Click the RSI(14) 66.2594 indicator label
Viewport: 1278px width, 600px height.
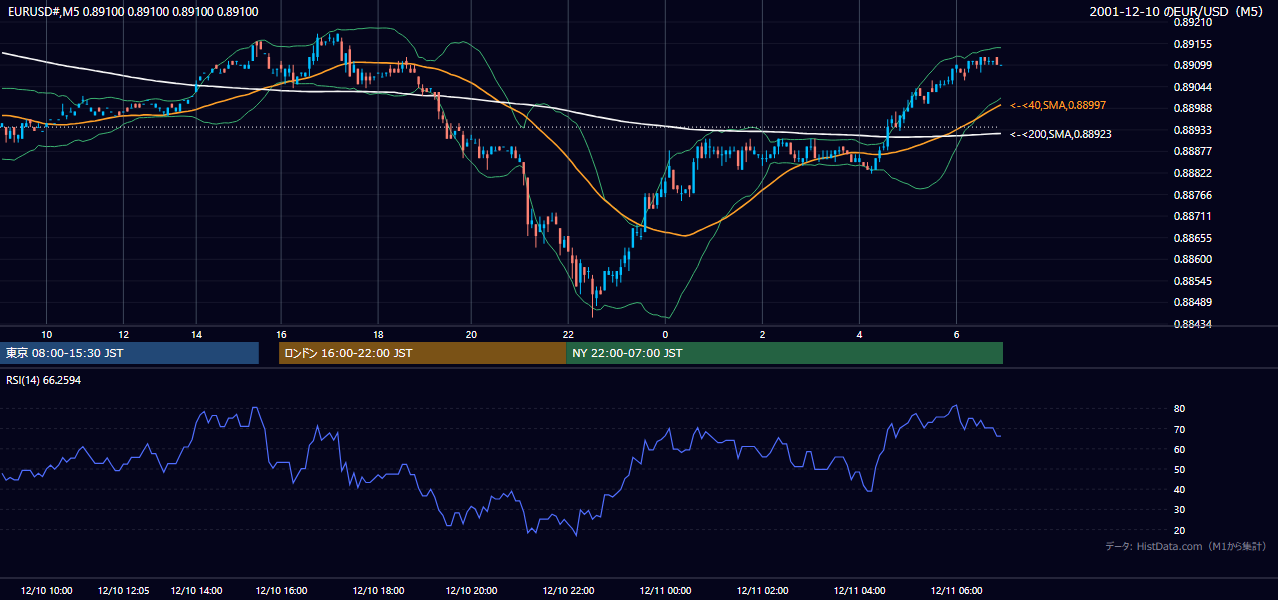pos(44,380)
